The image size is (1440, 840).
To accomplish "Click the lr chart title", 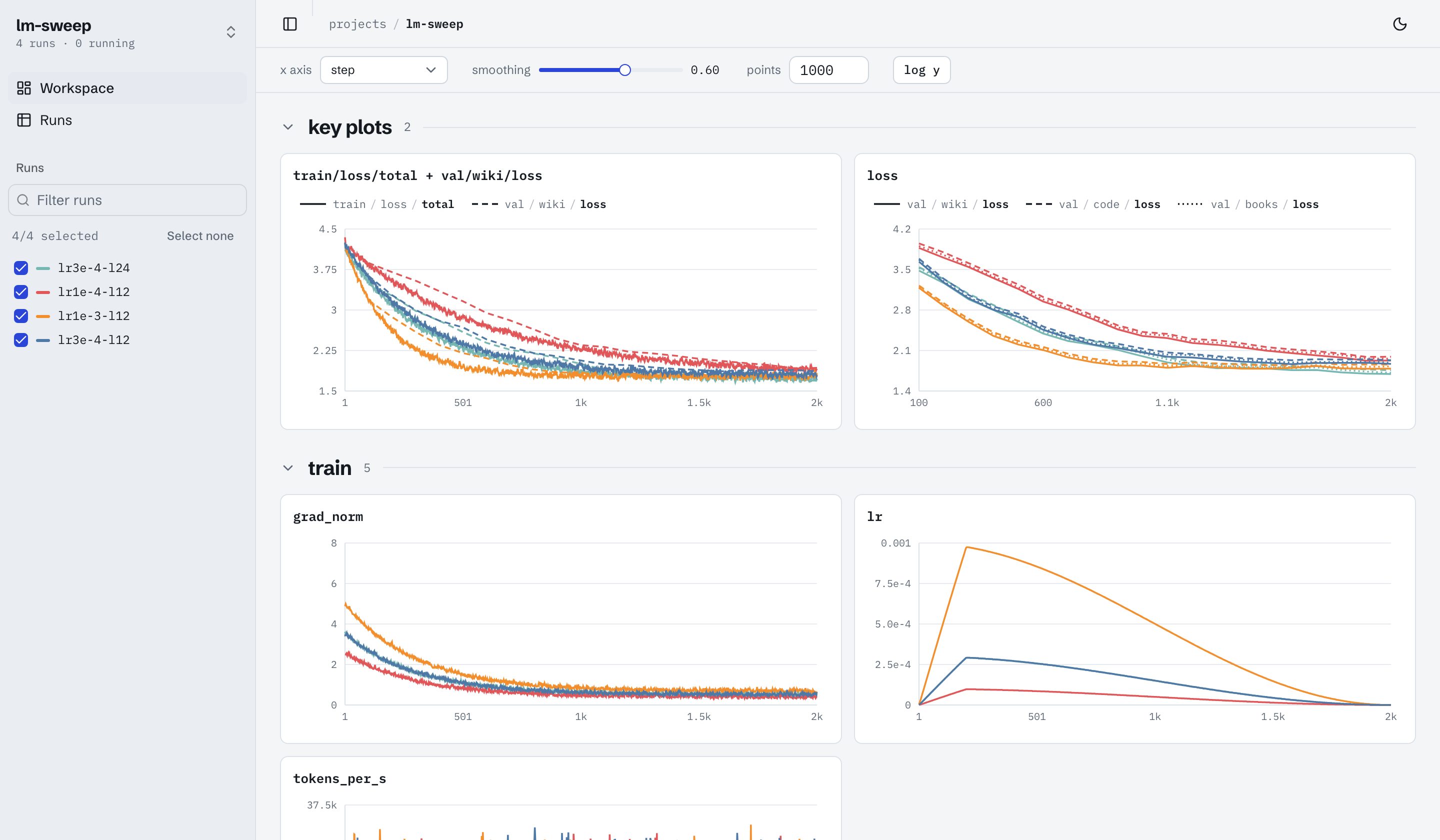I will click(874, 516).
